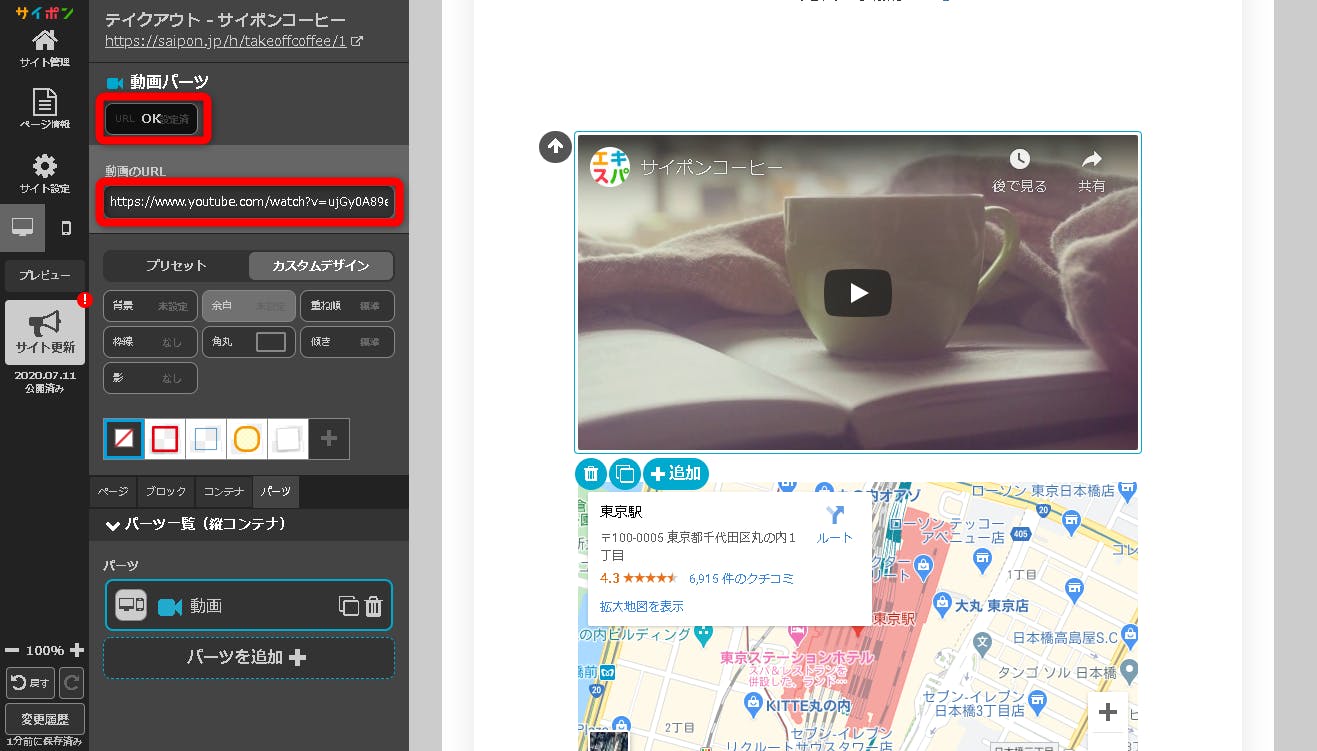Select the orange rounded design swatch

(246, 439)
